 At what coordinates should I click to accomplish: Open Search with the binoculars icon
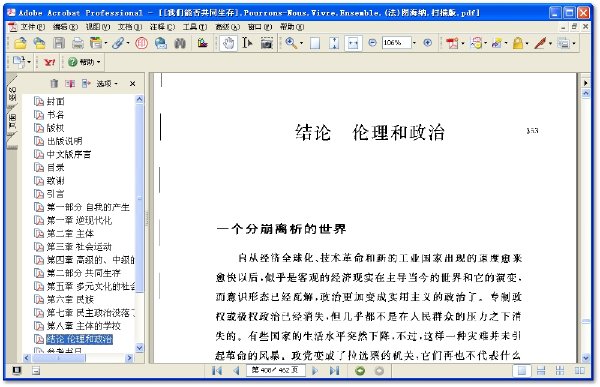click(180, 43)
